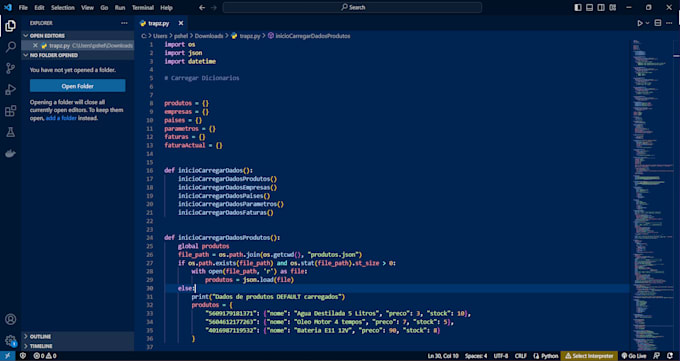Screen dimensions: 680x361
Task: Open the Edit menu
Action: [39, 7]
